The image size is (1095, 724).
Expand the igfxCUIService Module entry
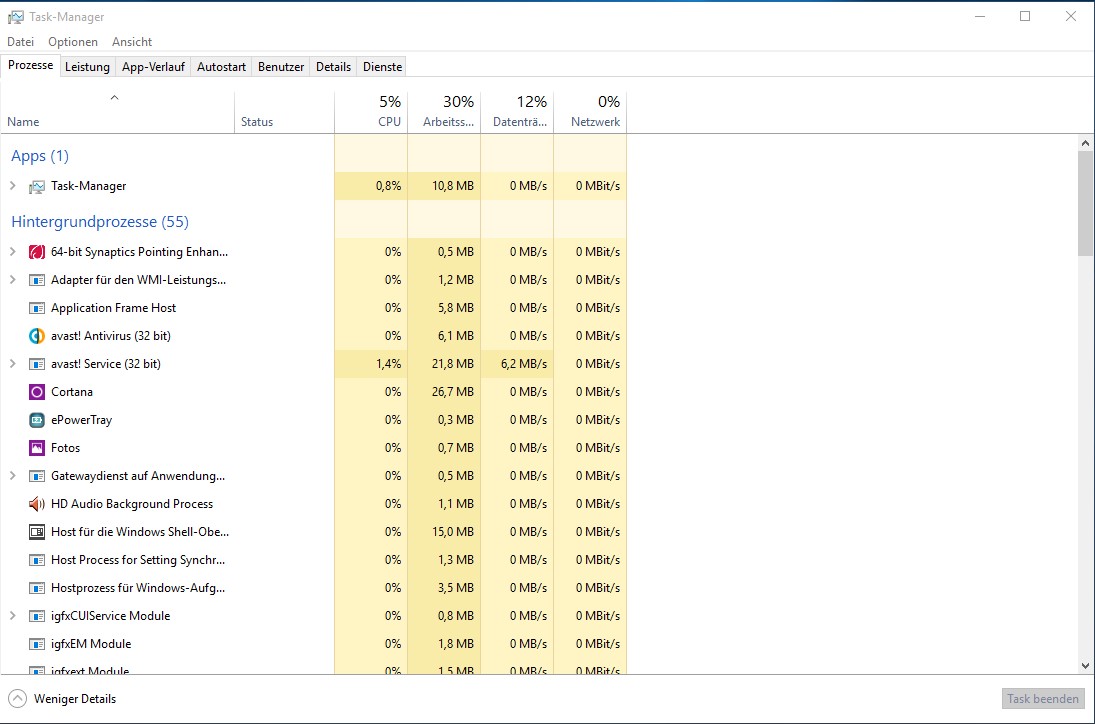13,615
